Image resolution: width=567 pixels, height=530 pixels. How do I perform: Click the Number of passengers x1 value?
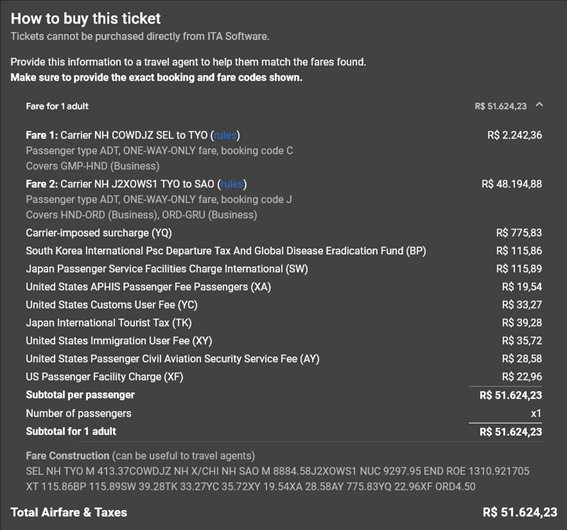pos(536,413)
